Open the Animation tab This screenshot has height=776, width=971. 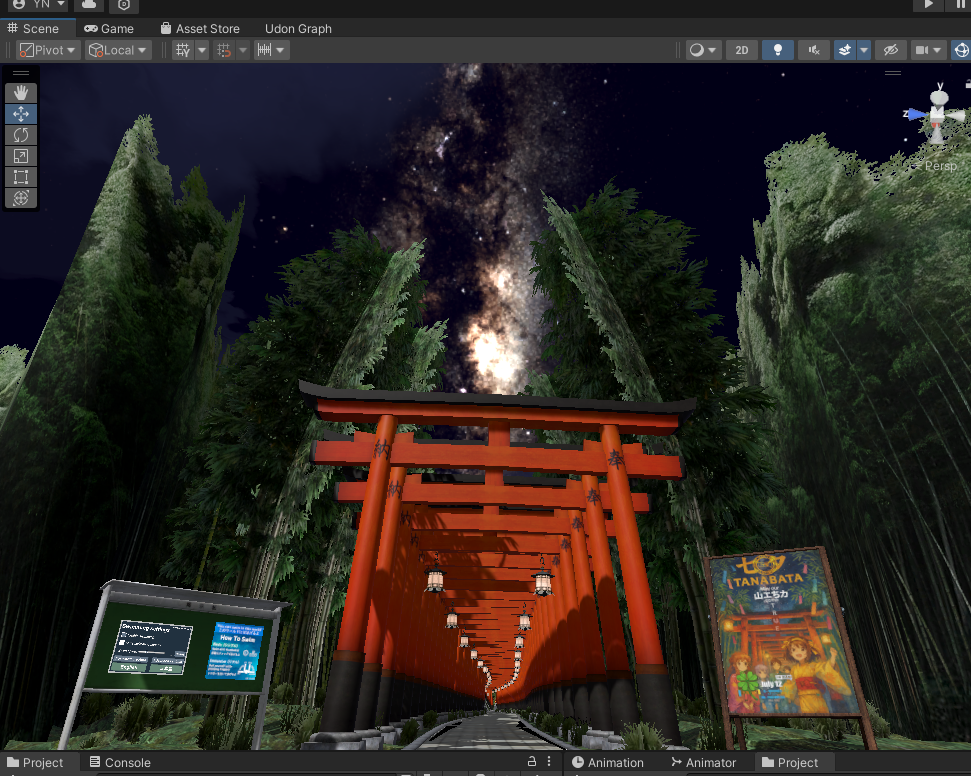tap(607, 762)
